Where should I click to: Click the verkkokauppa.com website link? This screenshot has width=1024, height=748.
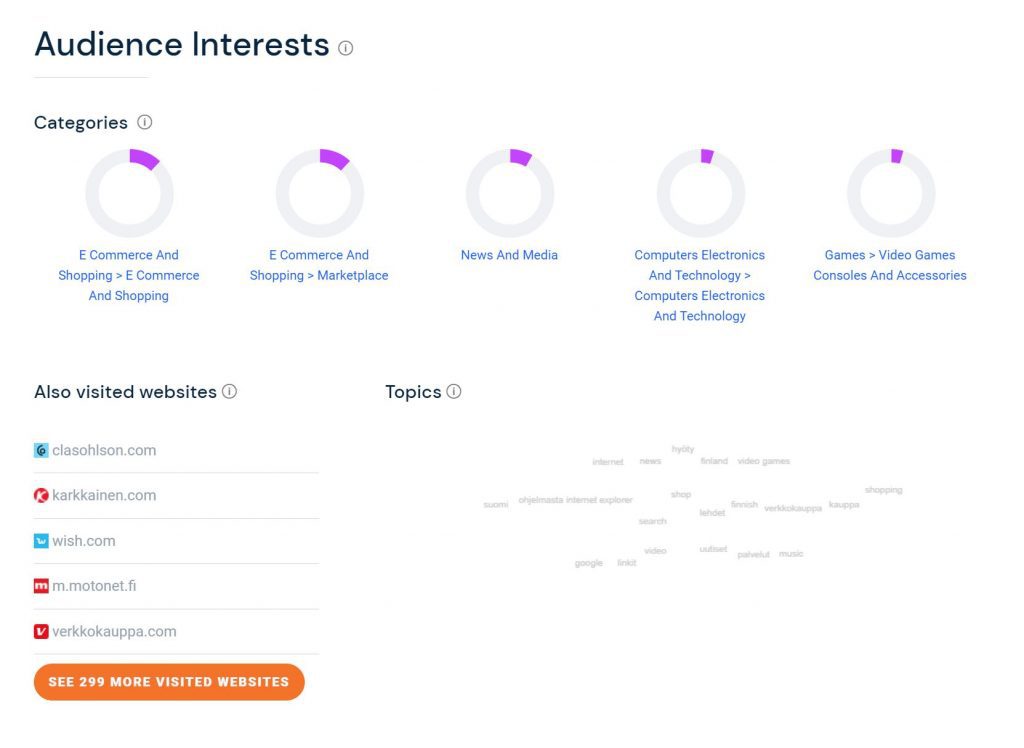pyautogui.click(x=114, y=631)
